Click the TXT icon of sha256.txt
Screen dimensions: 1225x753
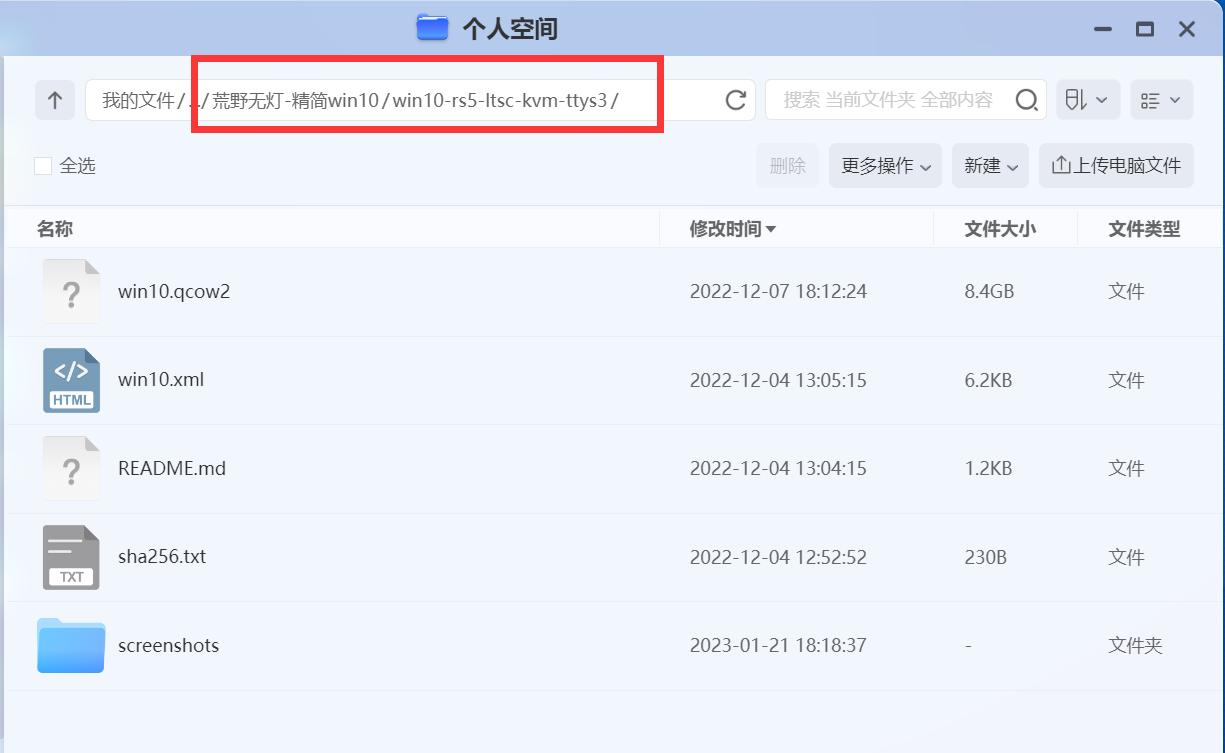click(70, 557)
